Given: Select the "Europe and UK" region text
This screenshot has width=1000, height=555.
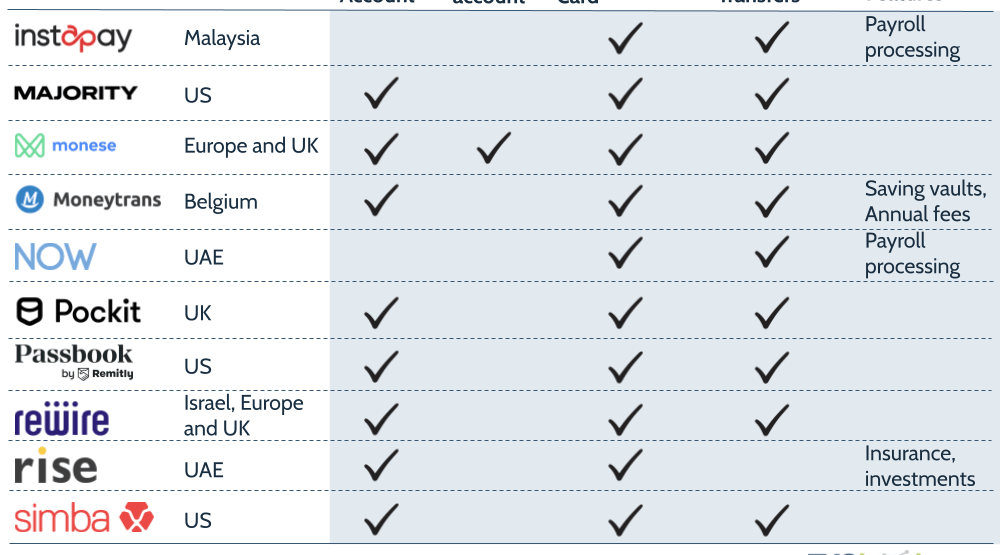Looking at the screenshot, I should [251, 146].
